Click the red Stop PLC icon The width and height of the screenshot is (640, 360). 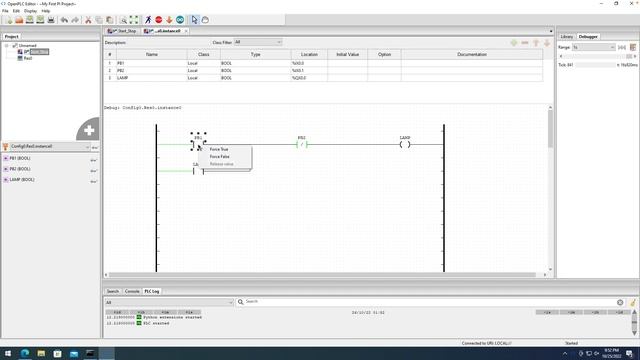159,20
